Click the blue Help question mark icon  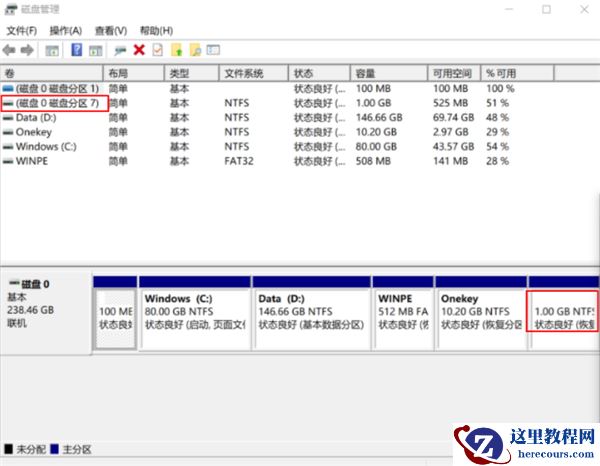click(x=77, y=50)
